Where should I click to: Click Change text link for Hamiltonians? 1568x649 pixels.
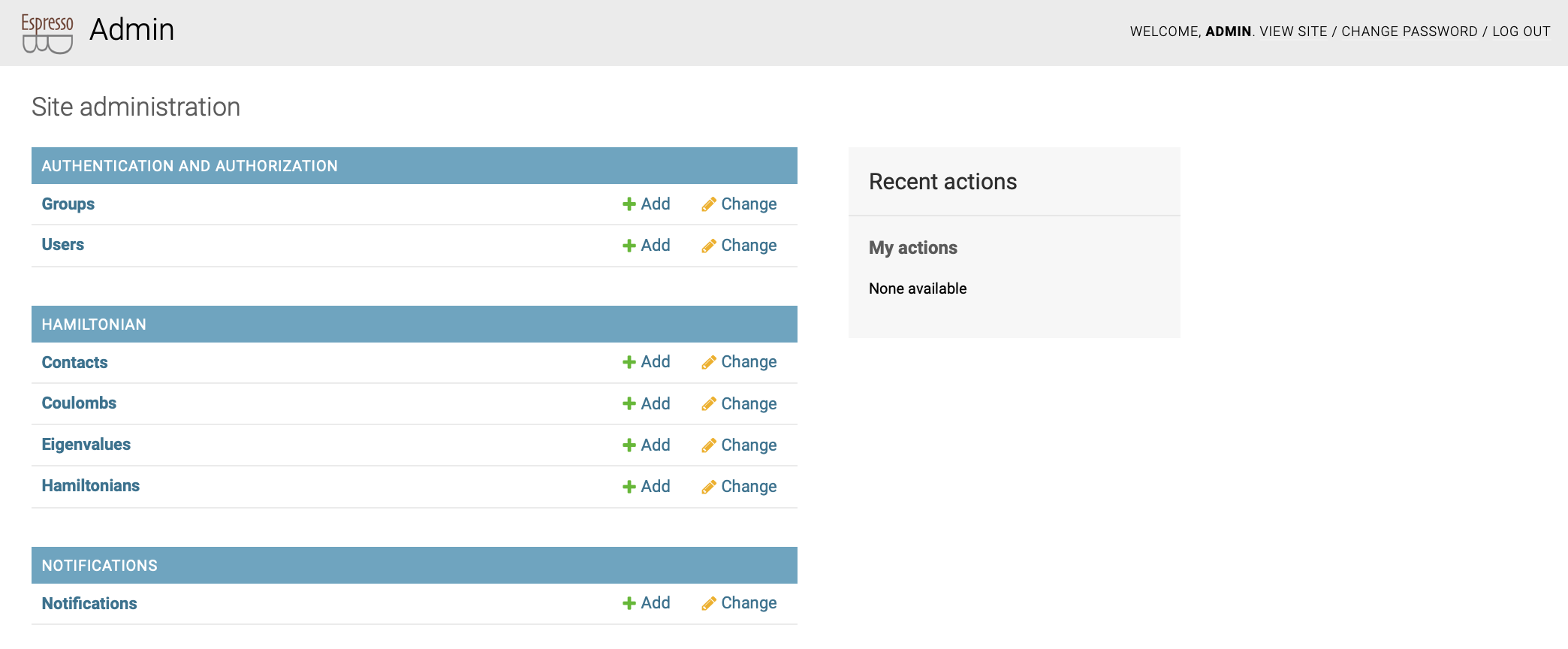[749, 487]
